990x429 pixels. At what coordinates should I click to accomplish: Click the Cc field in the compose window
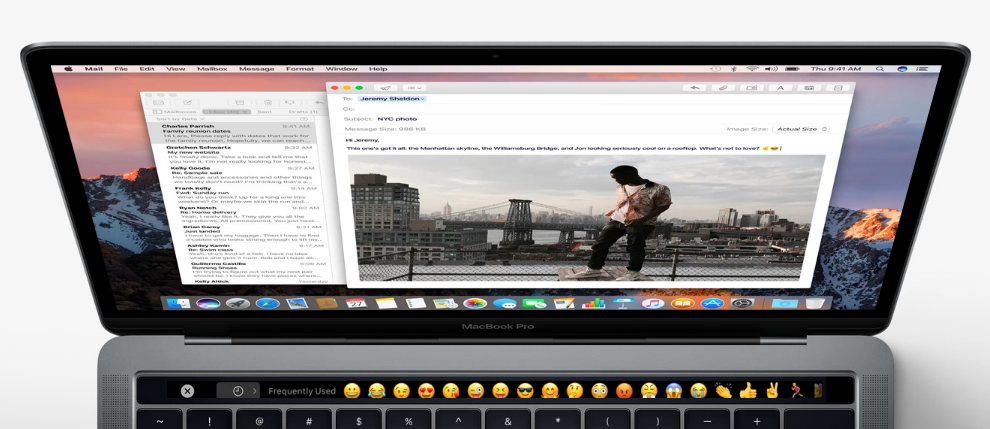pyautogui.click(x=593, y=109)
